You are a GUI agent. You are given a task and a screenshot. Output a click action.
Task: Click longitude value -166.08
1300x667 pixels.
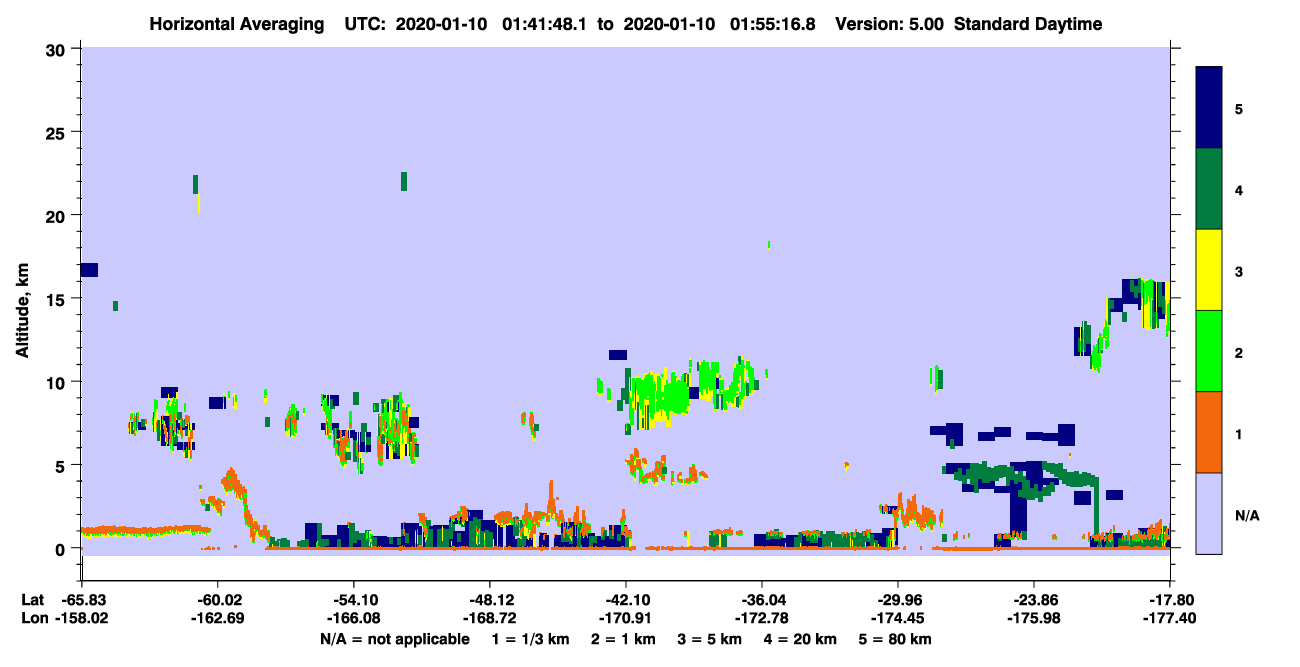coord(353,619)
